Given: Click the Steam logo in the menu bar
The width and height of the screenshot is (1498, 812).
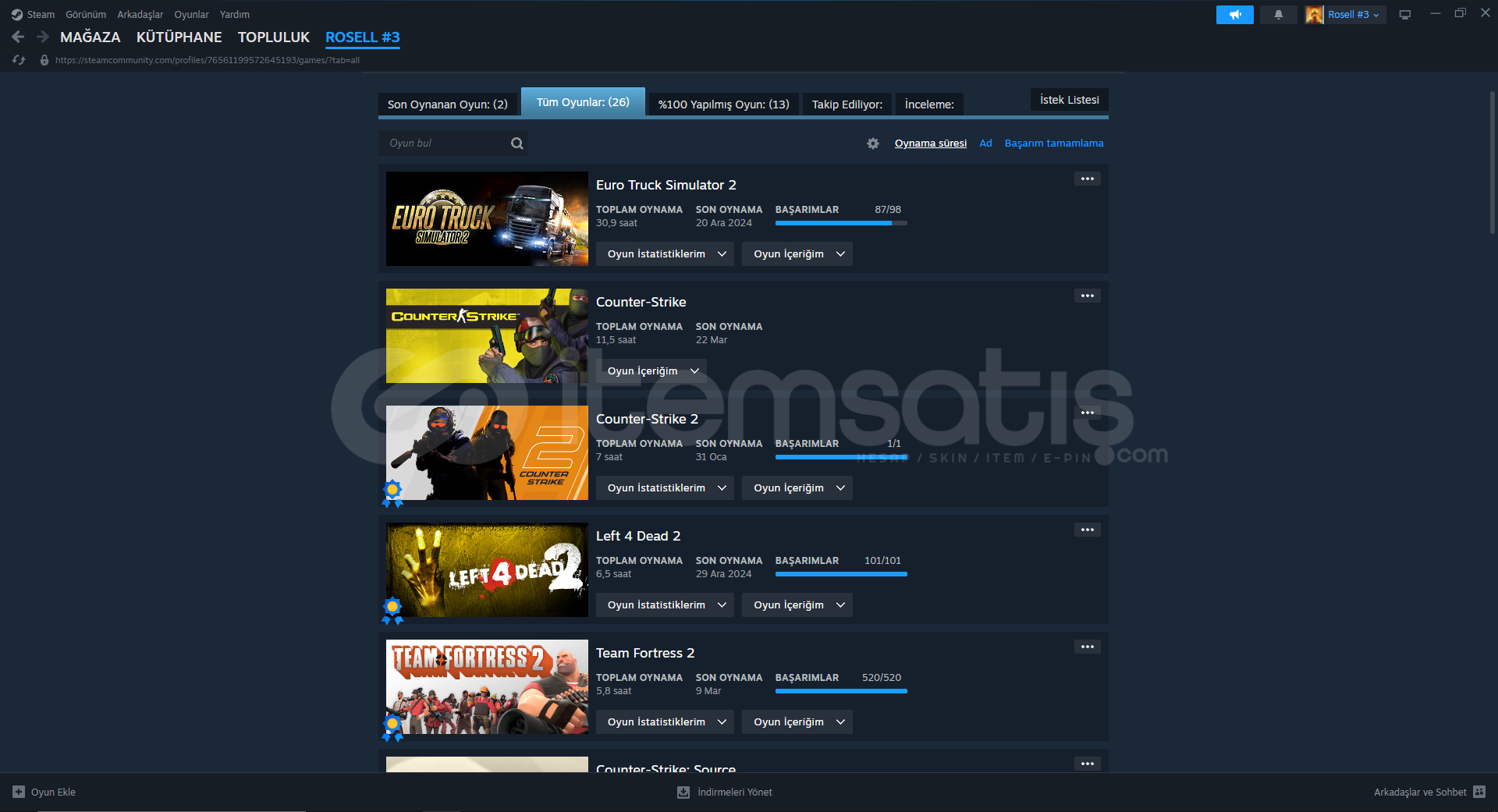Looking at the screenshot, I should (x=17, y=15).
